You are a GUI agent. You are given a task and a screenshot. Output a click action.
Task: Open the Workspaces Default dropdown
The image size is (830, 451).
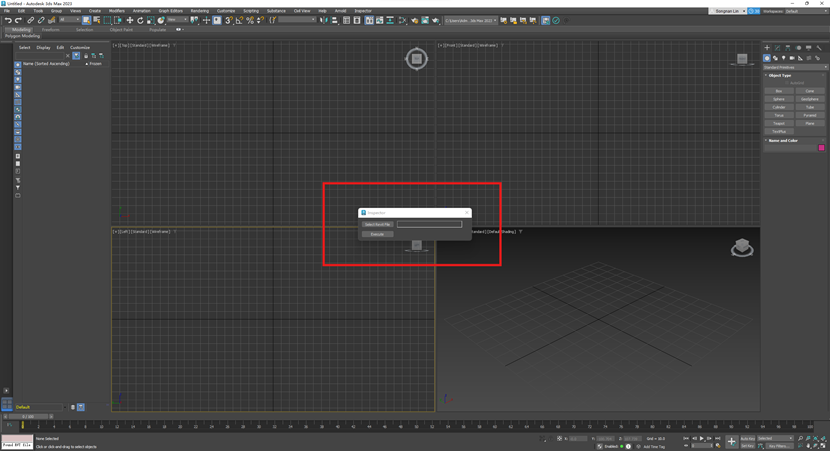[805, 11]
